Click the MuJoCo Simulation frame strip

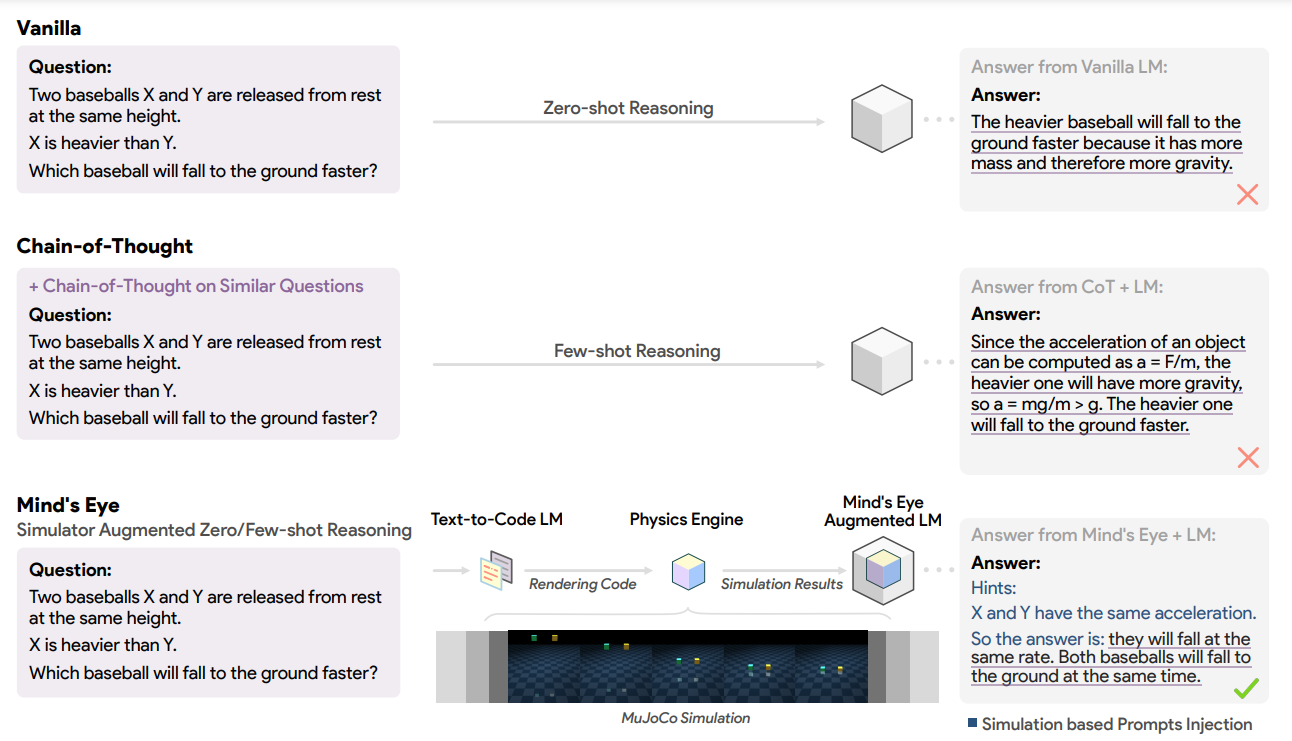coord(688,665)
